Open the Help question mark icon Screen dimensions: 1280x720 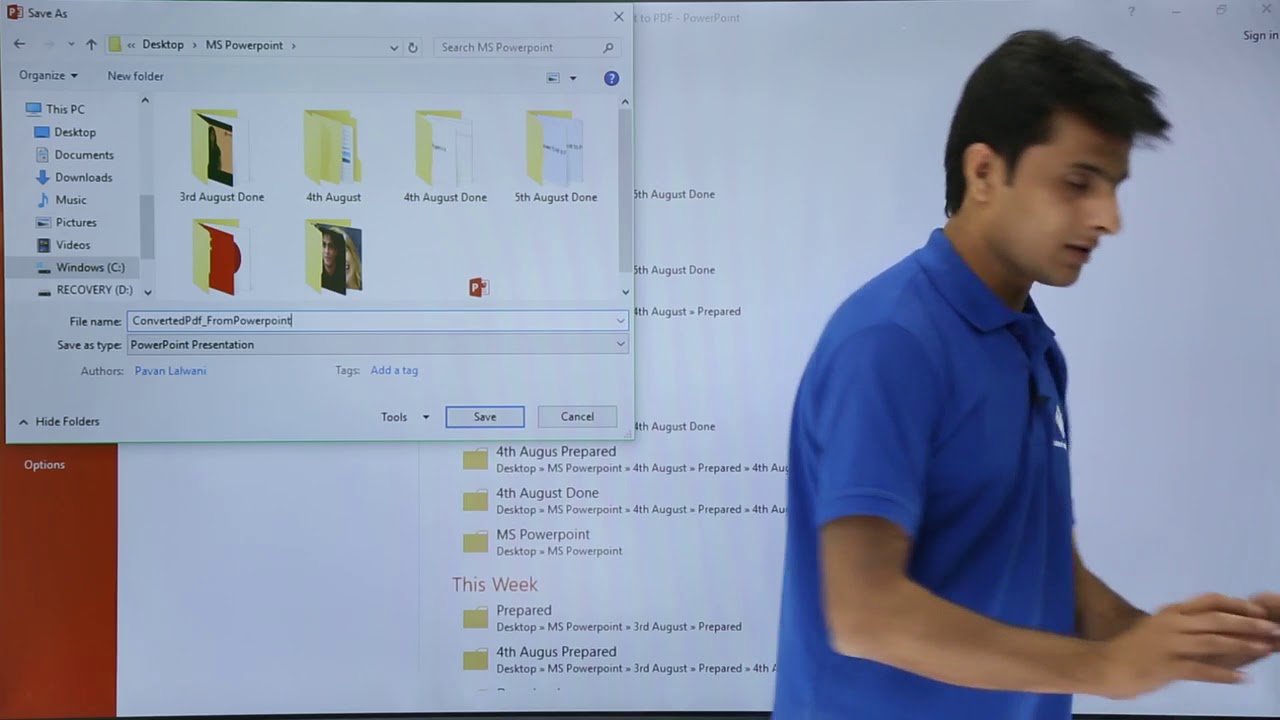[611, 78]
